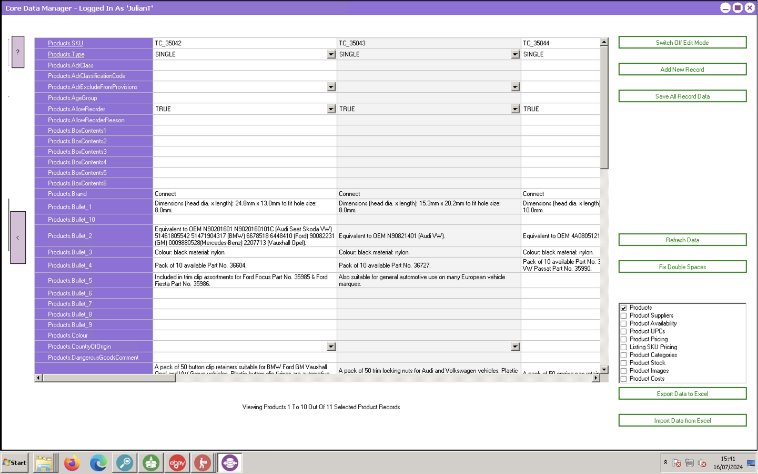
Task: Tick the Product Images checkbox
Action: [x=624, y=371]
